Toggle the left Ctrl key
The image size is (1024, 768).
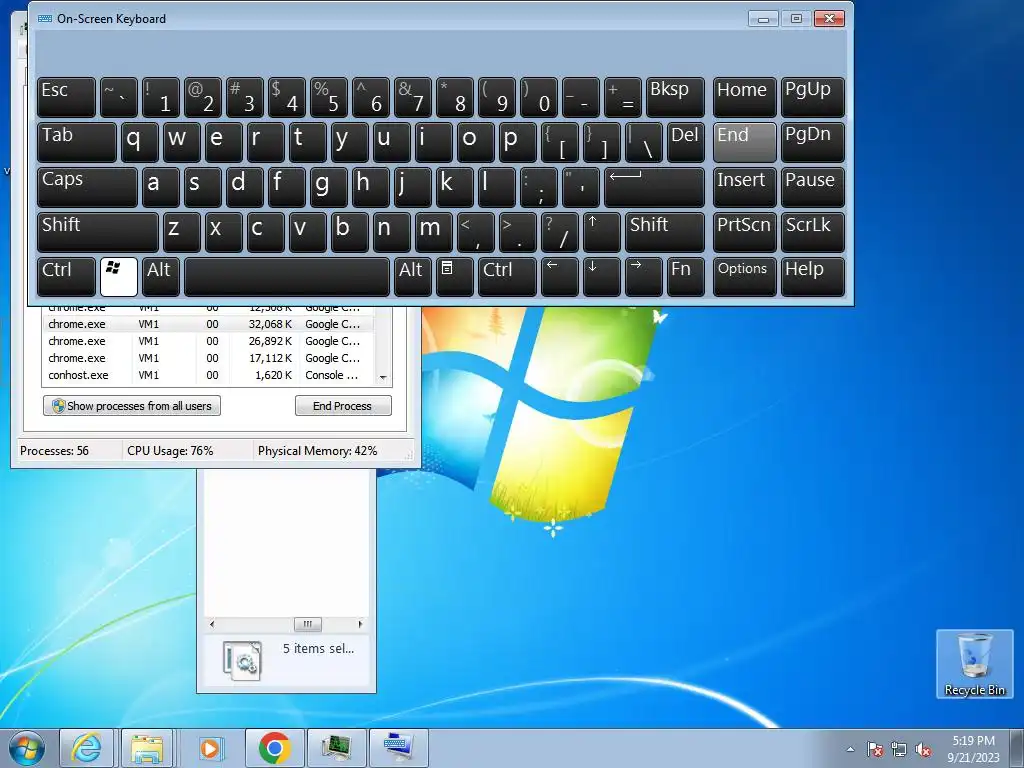point(67,277)
